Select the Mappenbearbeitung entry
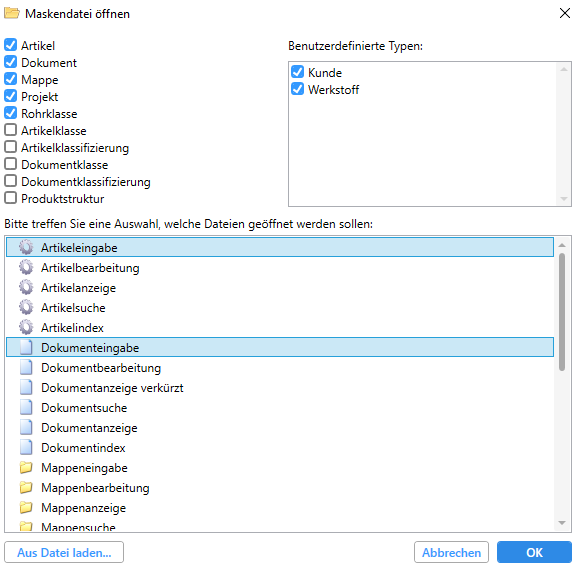The image size is (578, 570). click(x=280, y=487)
